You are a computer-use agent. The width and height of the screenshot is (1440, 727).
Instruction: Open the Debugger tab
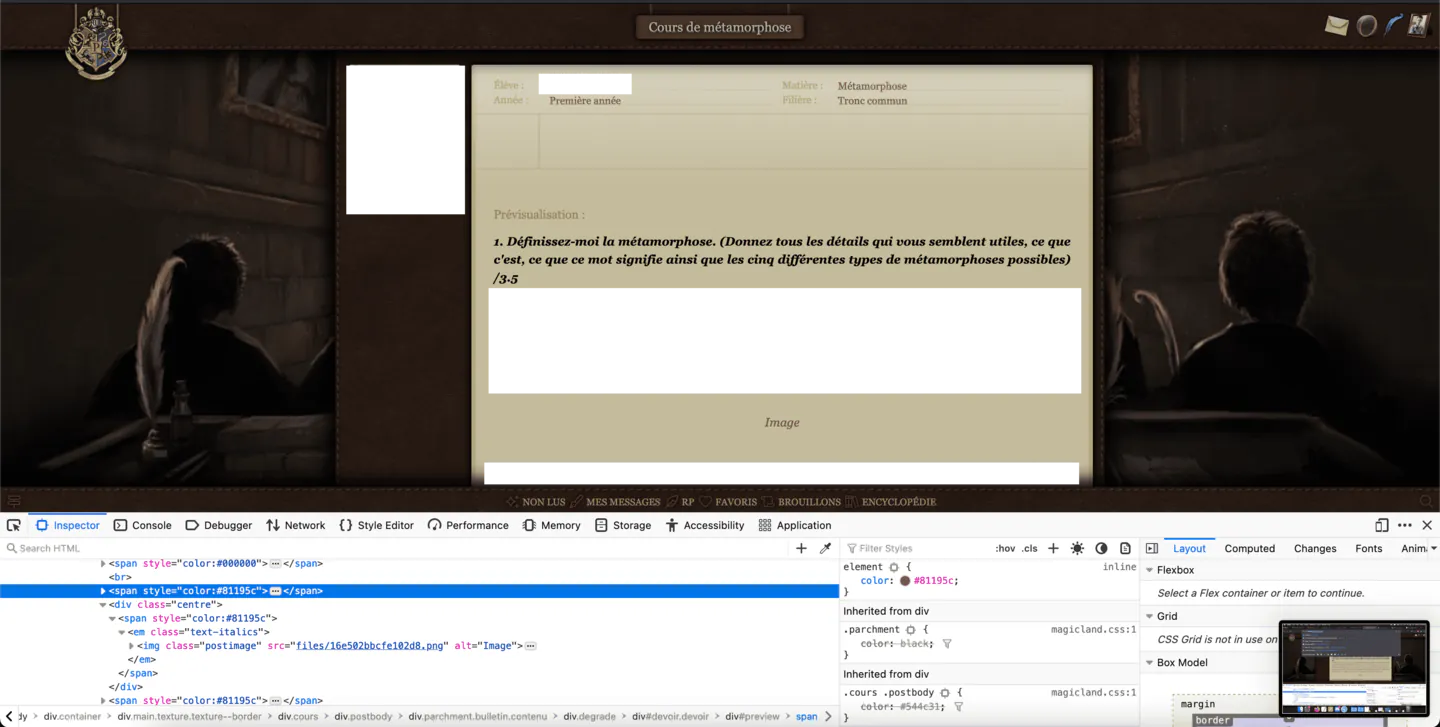[219, 525]
